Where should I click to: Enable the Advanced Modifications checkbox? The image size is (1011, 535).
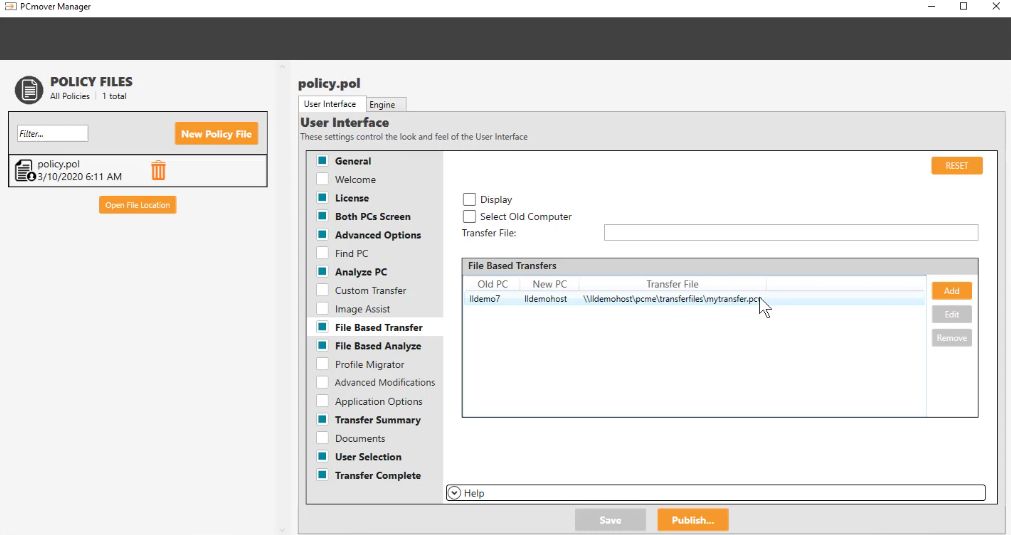tap(322, 382)
